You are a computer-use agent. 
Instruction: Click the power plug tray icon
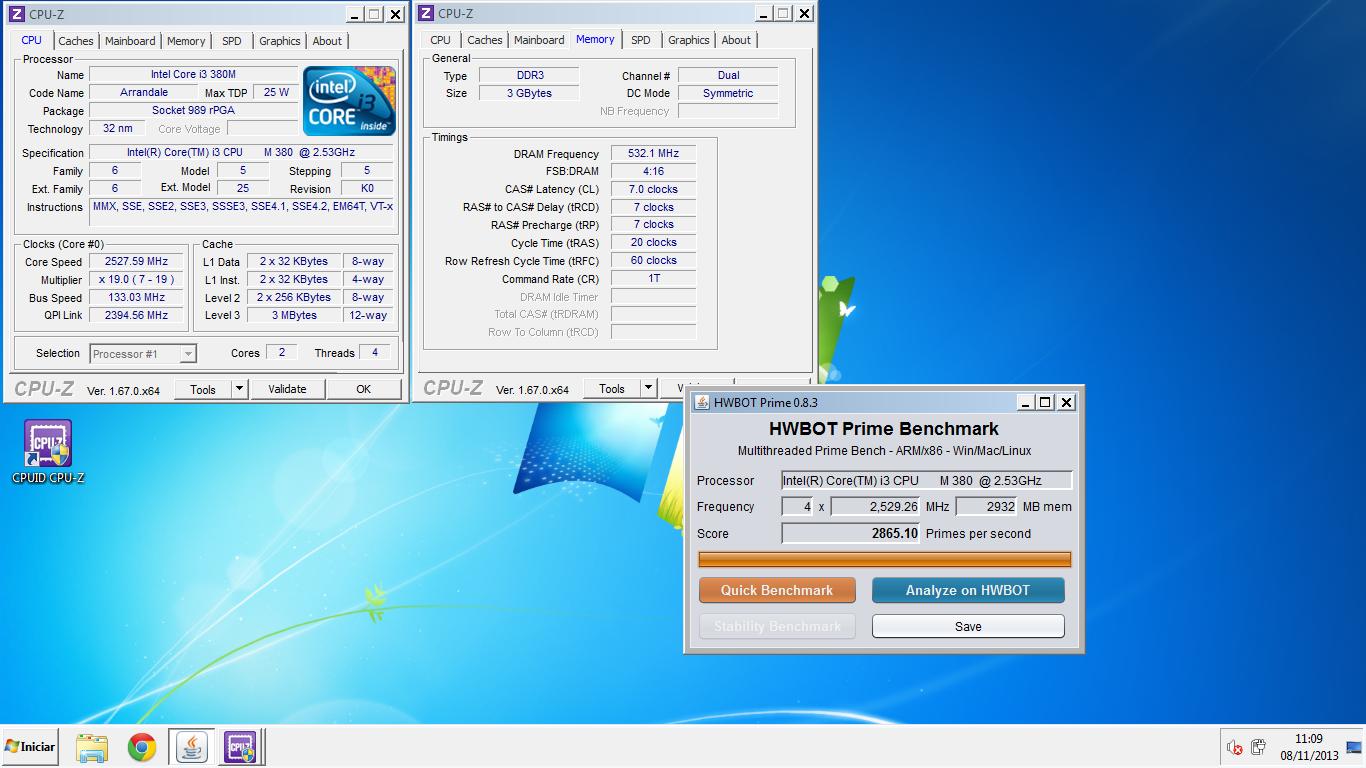(x=1258, y=747)
